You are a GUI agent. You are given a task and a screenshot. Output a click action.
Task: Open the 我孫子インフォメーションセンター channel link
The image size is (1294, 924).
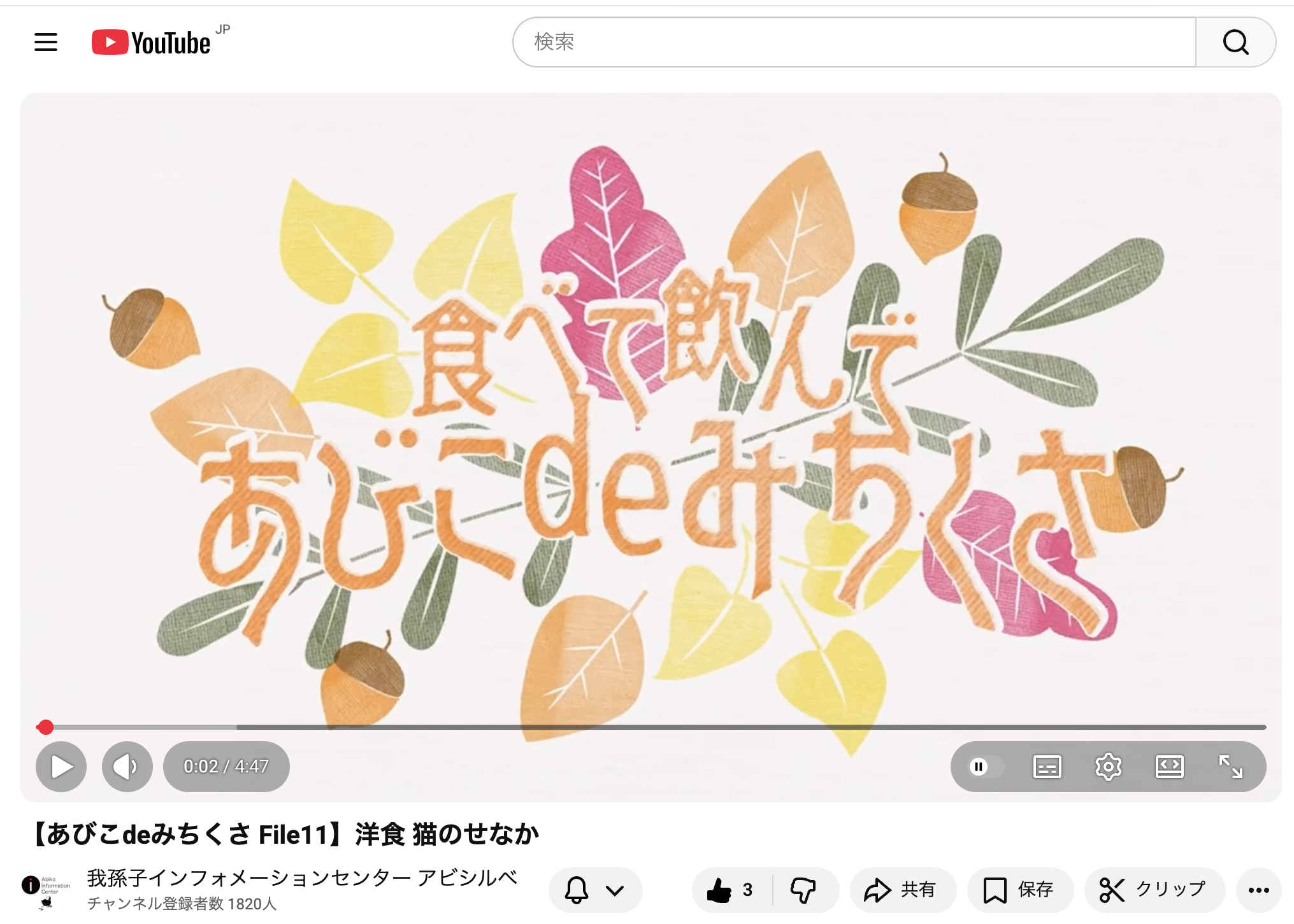[302, 878]
